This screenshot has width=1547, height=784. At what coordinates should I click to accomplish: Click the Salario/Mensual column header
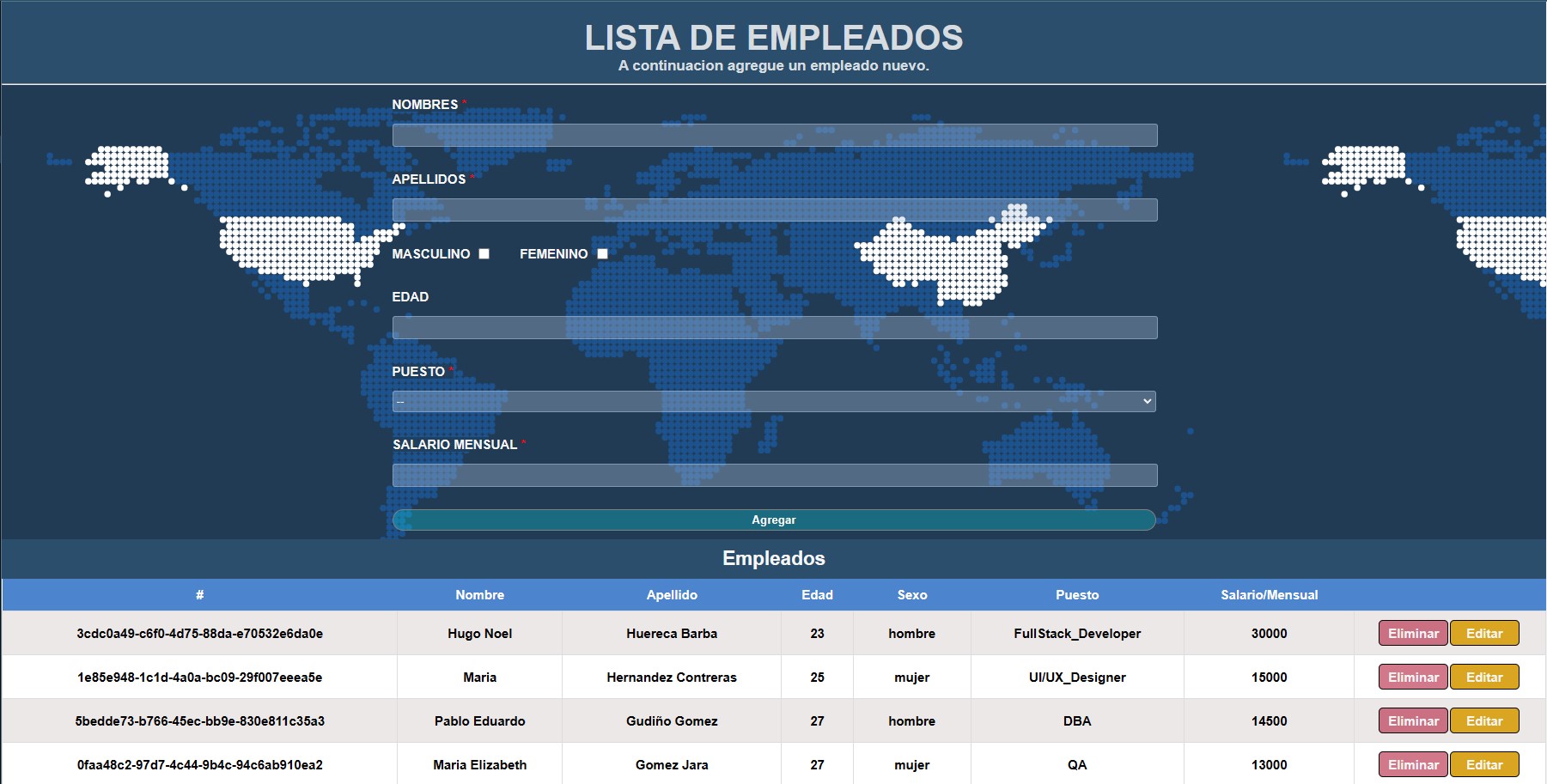tap(1270, 594)
